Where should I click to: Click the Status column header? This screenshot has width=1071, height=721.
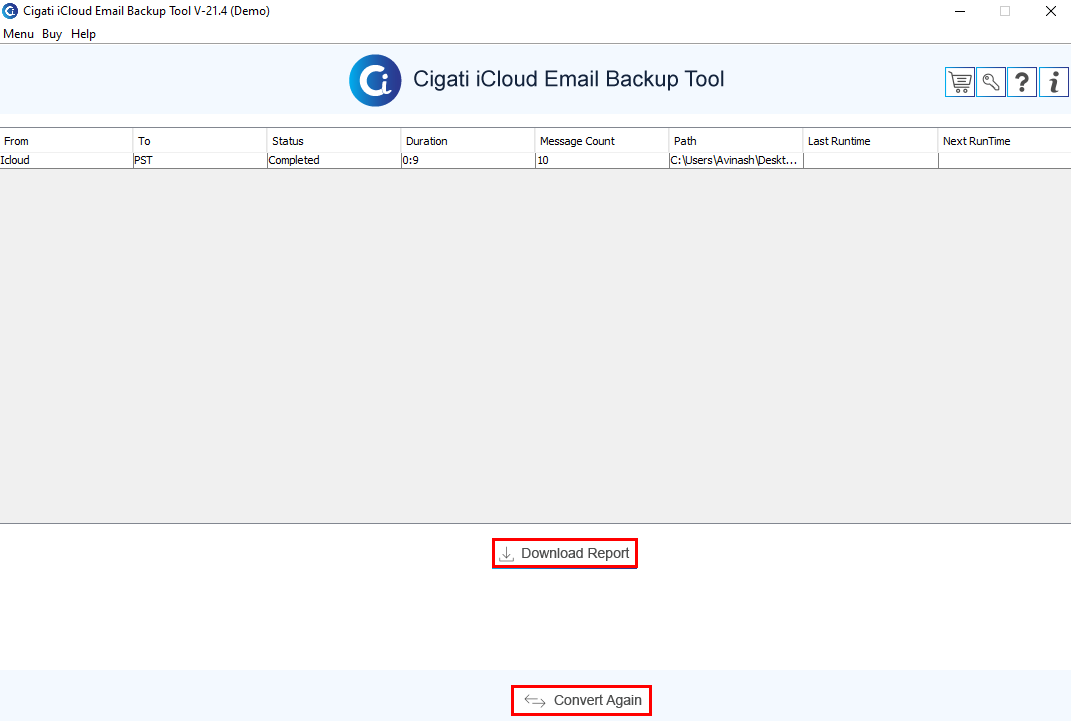pyautogui.click(x=334, y=141)
